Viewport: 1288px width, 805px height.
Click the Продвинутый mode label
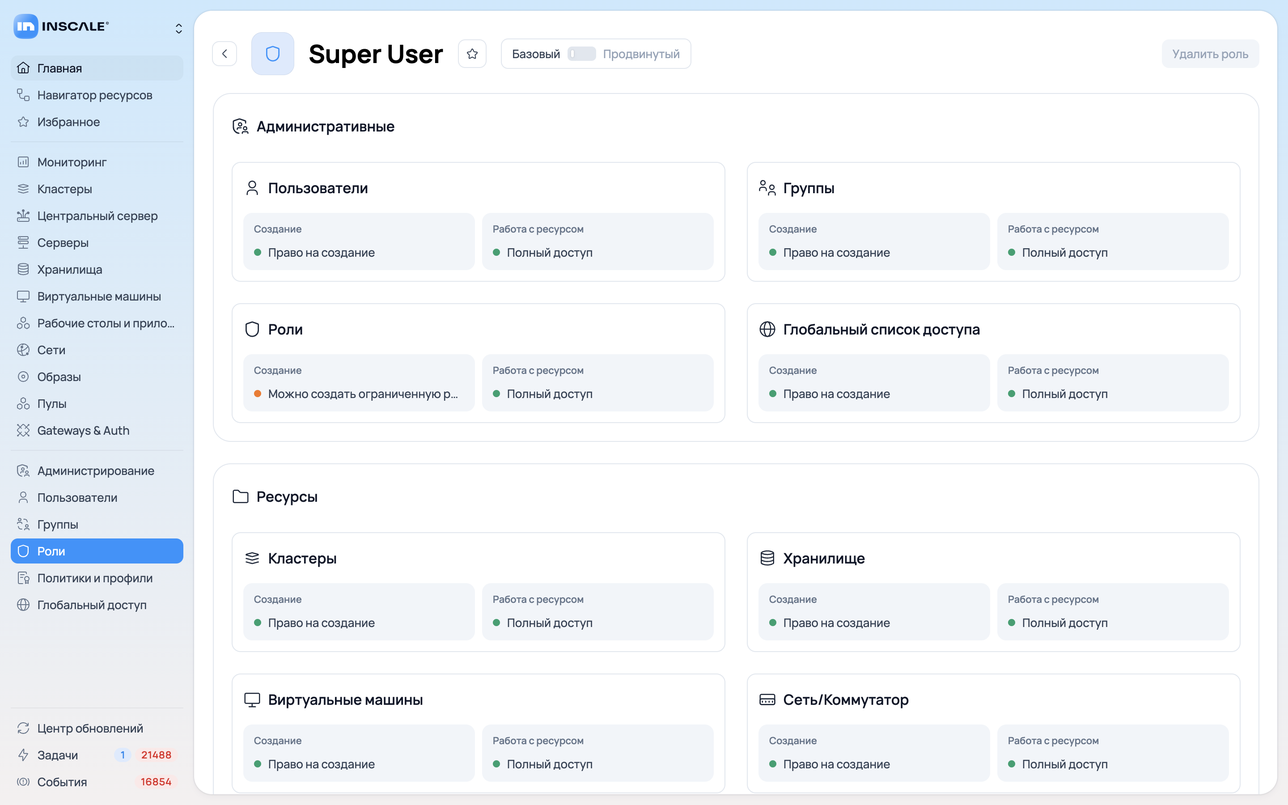641,54
